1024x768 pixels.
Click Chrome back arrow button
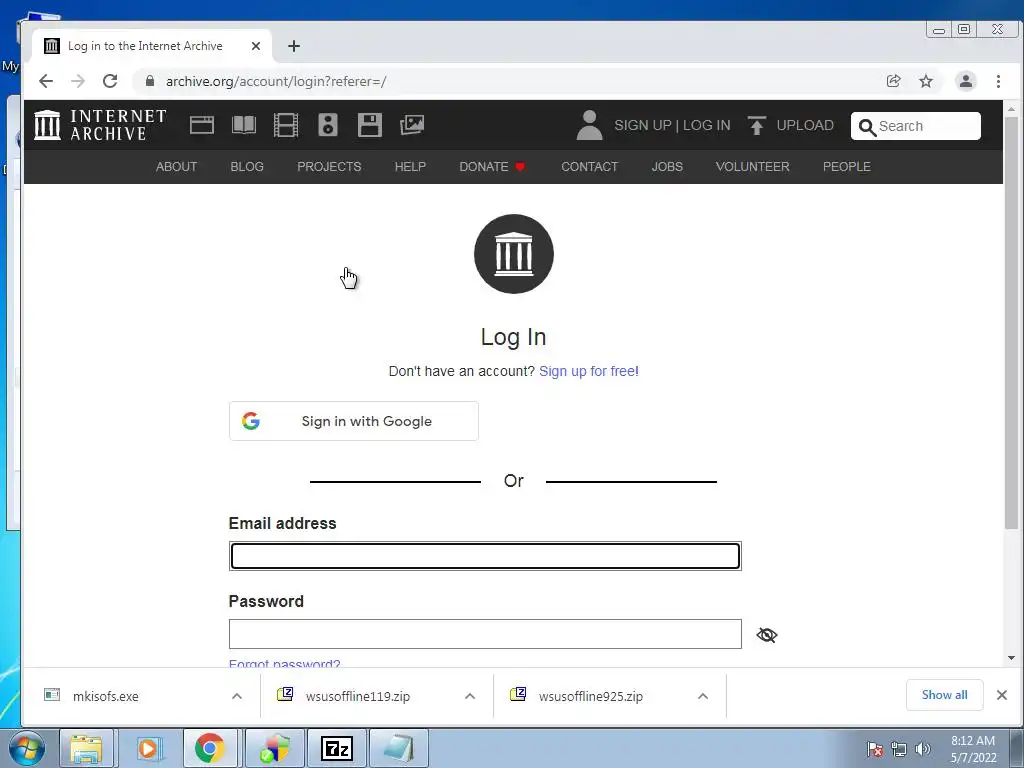coord(46,81)
